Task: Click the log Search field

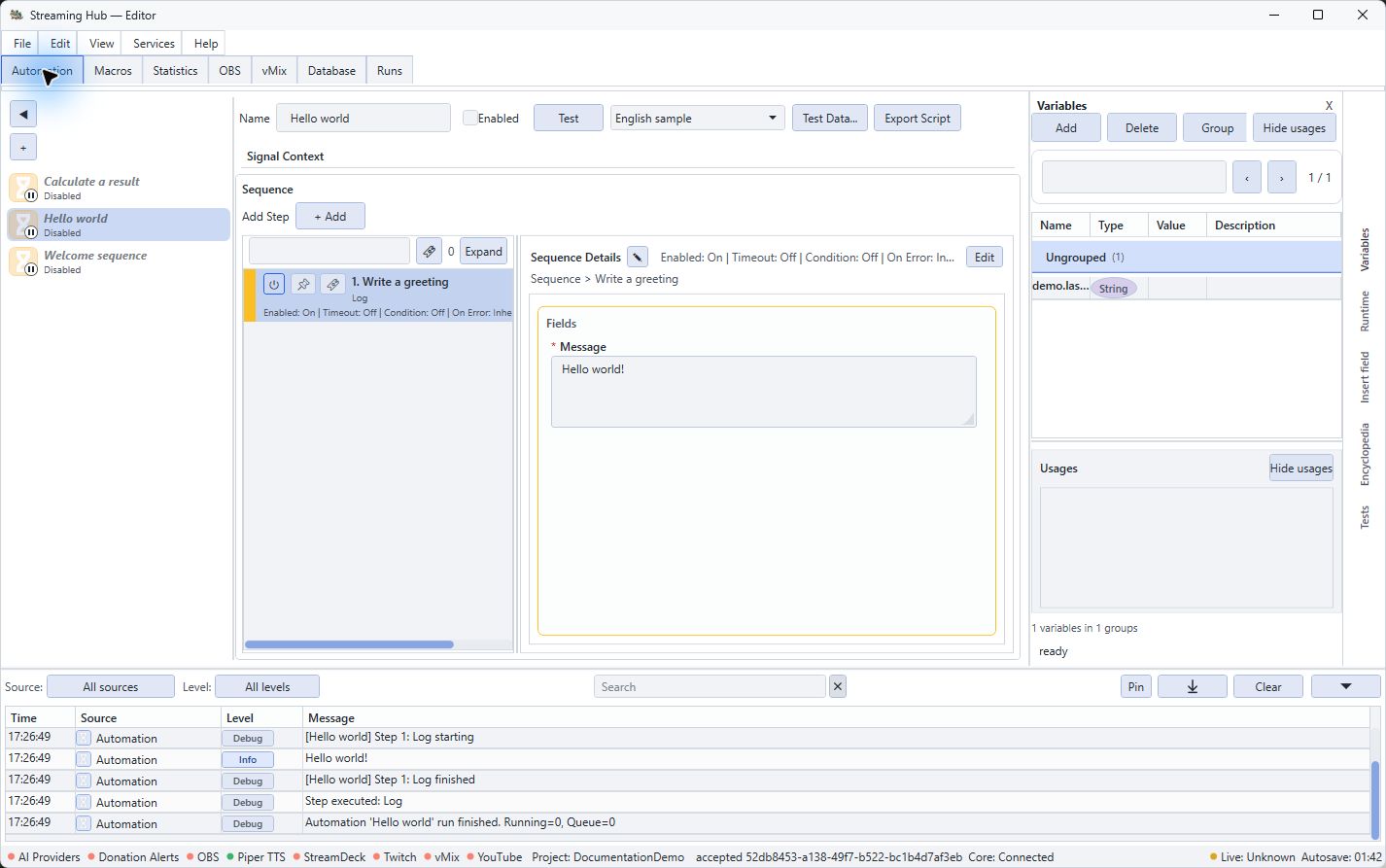Action: (710, 686)
